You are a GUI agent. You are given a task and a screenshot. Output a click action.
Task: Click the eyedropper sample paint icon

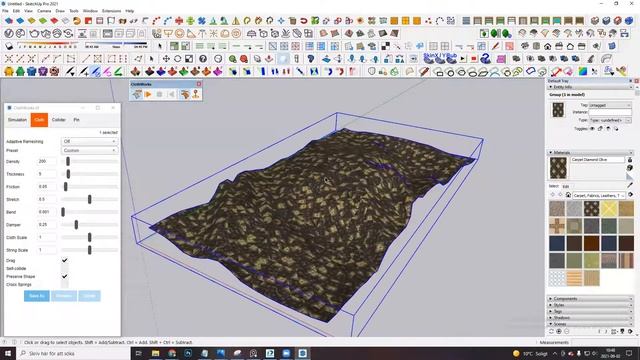click(x=630, y=186)
